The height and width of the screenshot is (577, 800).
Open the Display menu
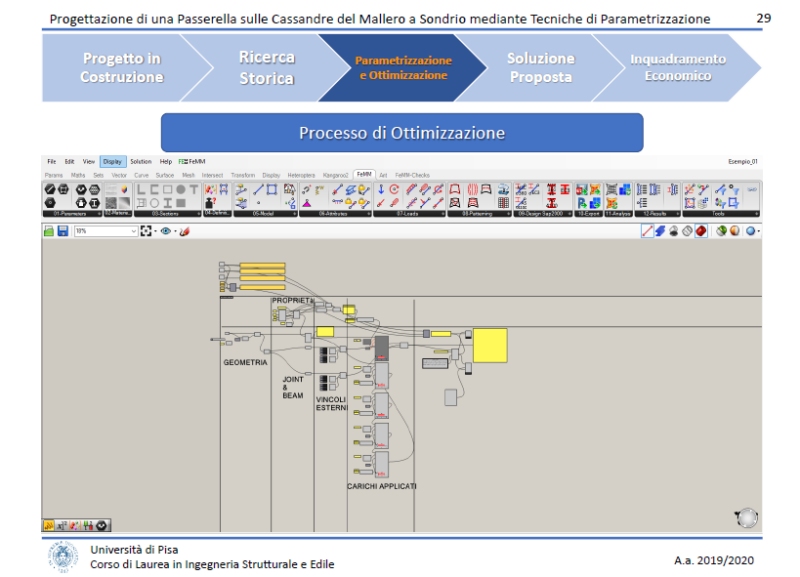tap(112, 161)
